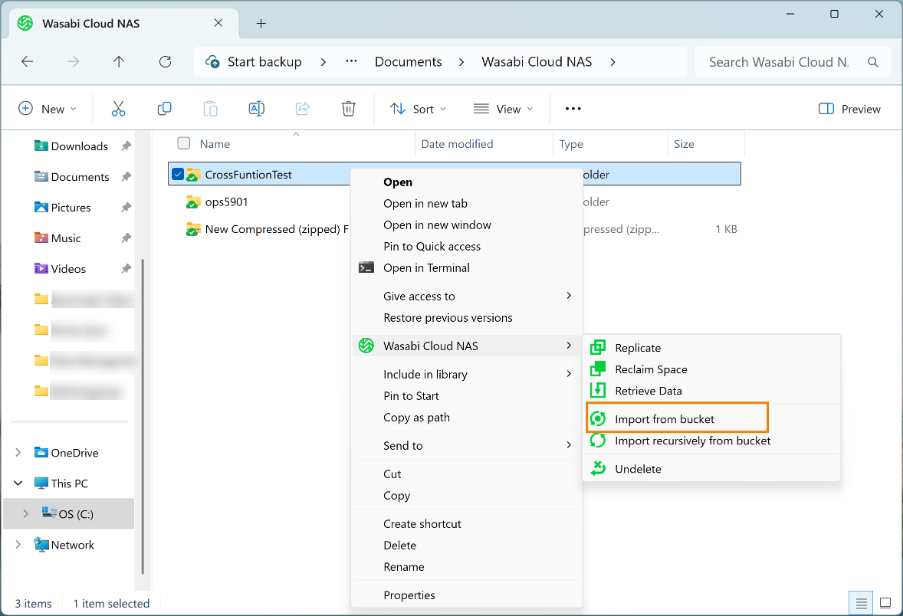
Task: Click the Retrieve Data icon
Action: (598, 391)
